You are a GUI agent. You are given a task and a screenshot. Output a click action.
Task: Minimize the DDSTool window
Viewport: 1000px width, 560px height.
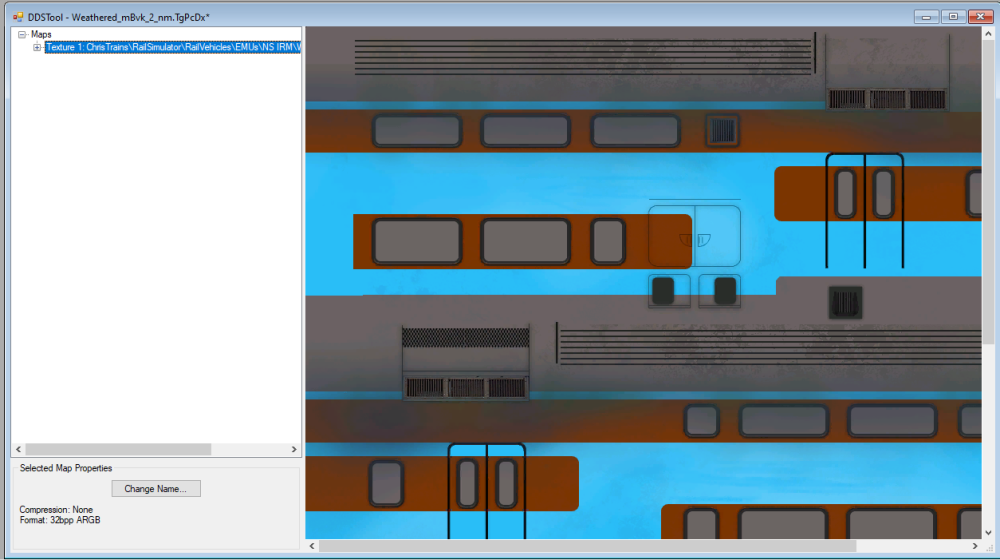(x=927, y=16)
